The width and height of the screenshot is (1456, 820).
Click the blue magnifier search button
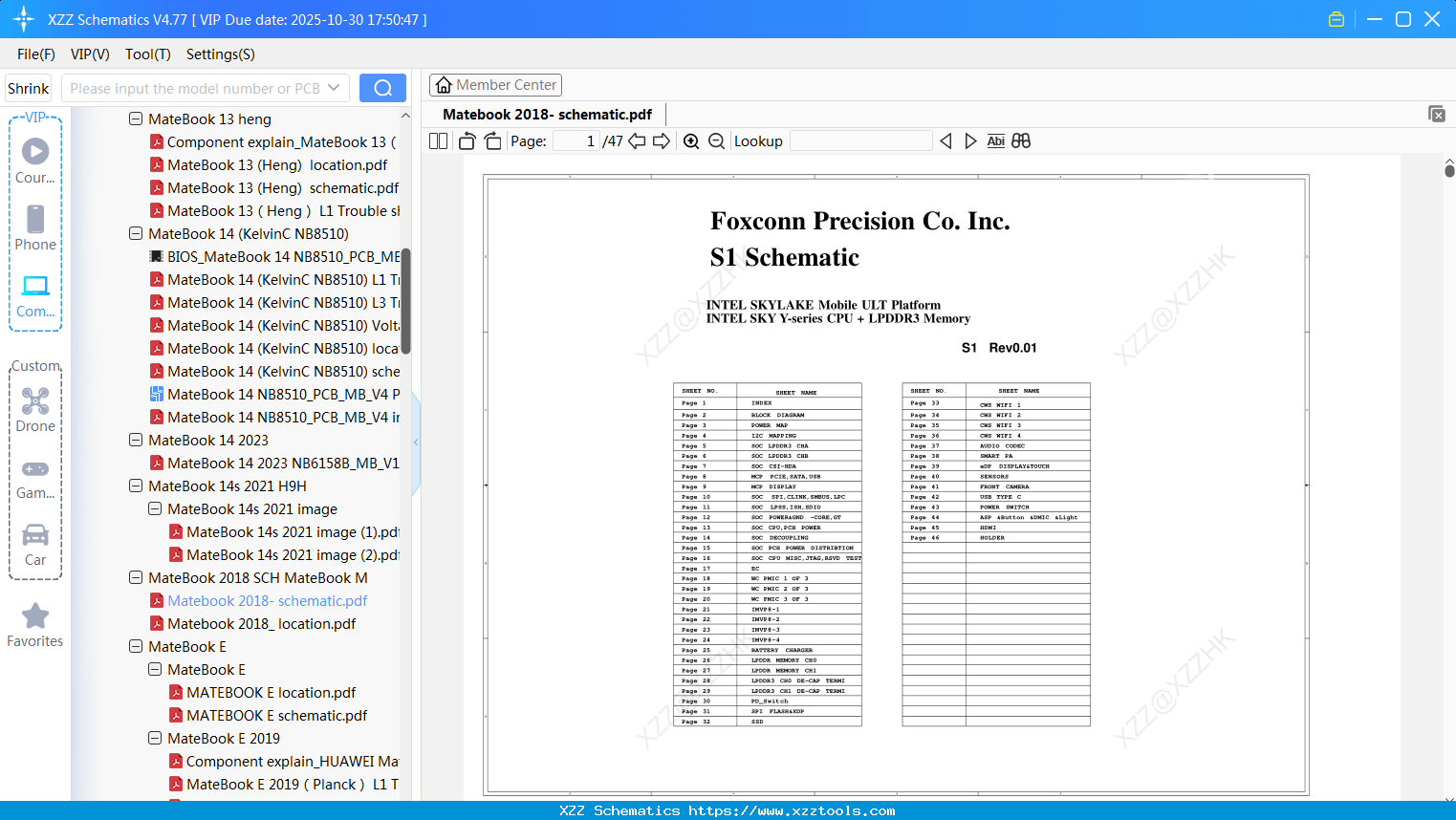(x=382, y=88)
